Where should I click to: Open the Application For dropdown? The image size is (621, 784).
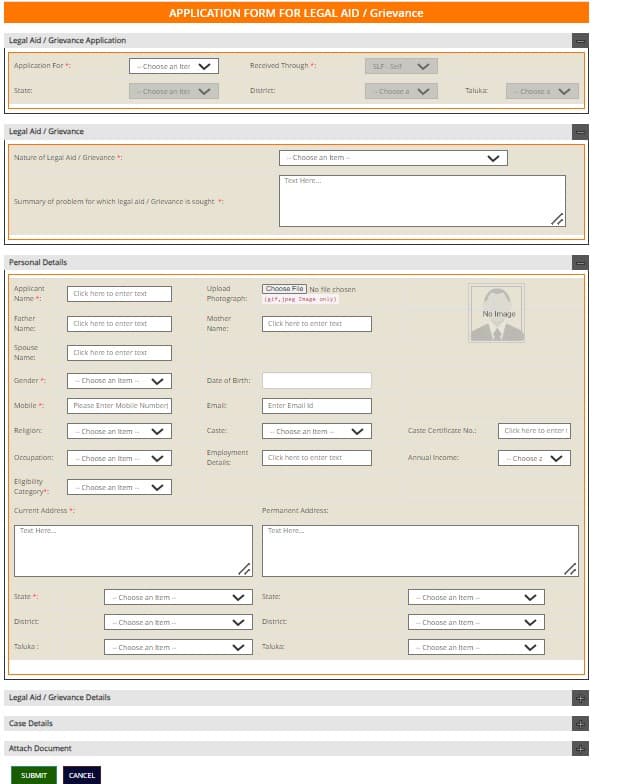pyautogui.click(x=174, y=67)
